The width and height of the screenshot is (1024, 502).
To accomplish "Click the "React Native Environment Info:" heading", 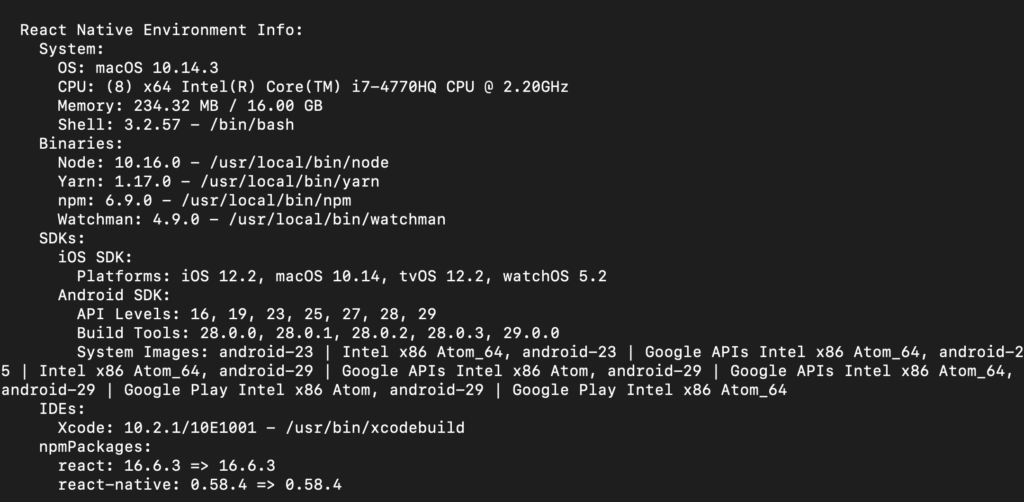I will pyautogui.click(x=161, y=30).
